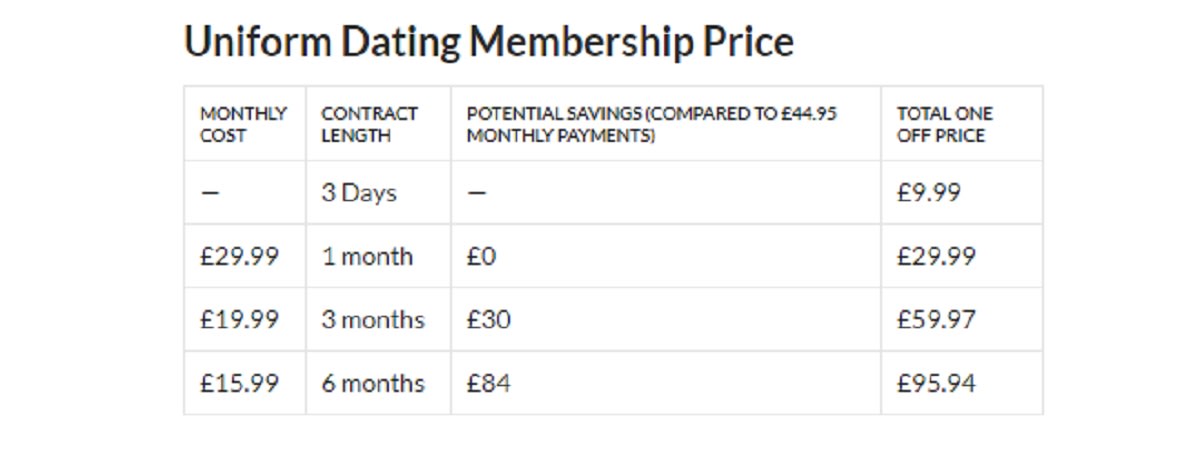This screenshot has width=1200, height=459.
Task: Select the £30 potential savings cell
Action: 488,320
